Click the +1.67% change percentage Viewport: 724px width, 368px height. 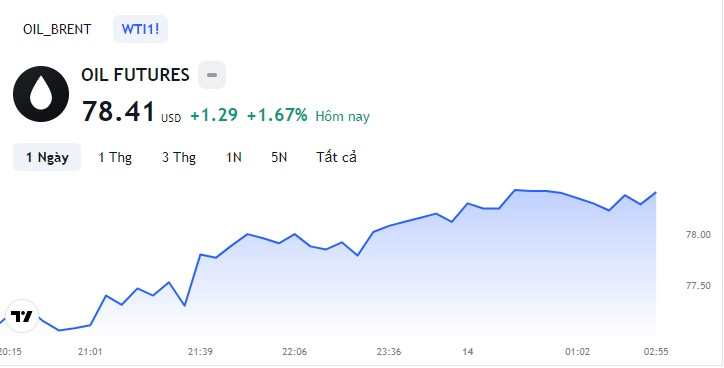(x=277, y=115)
